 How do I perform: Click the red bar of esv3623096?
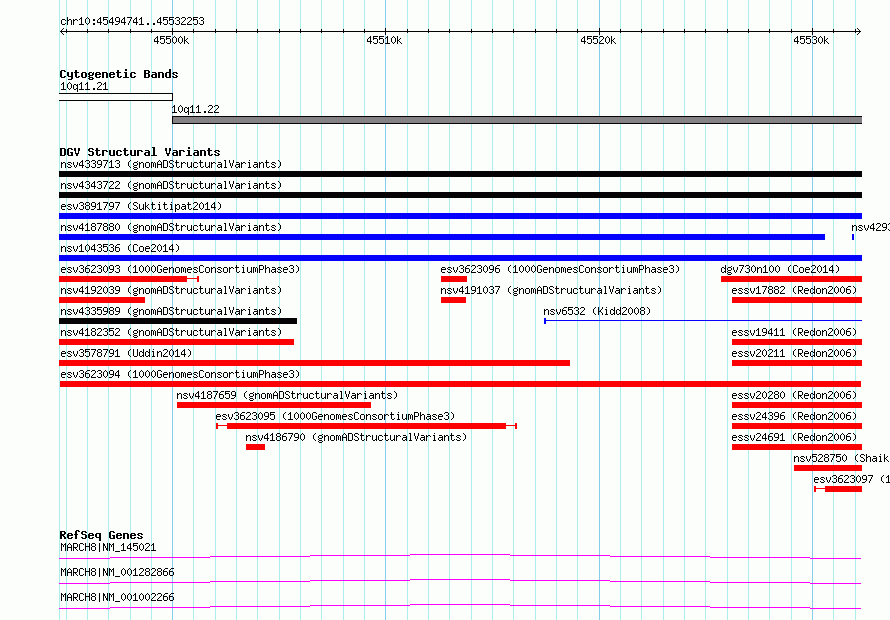[454, 279]
